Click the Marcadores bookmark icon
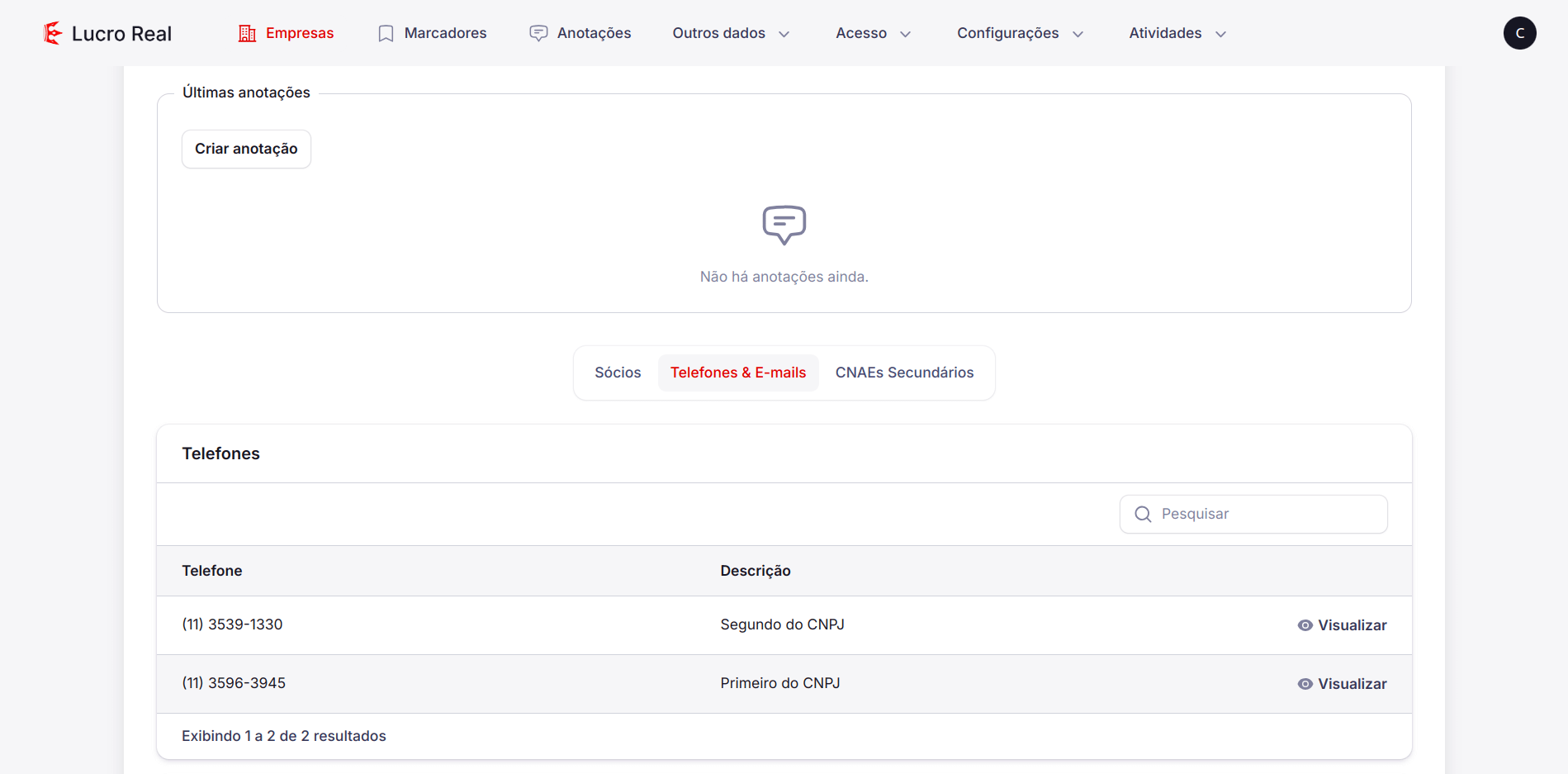 tap(386, 33)
